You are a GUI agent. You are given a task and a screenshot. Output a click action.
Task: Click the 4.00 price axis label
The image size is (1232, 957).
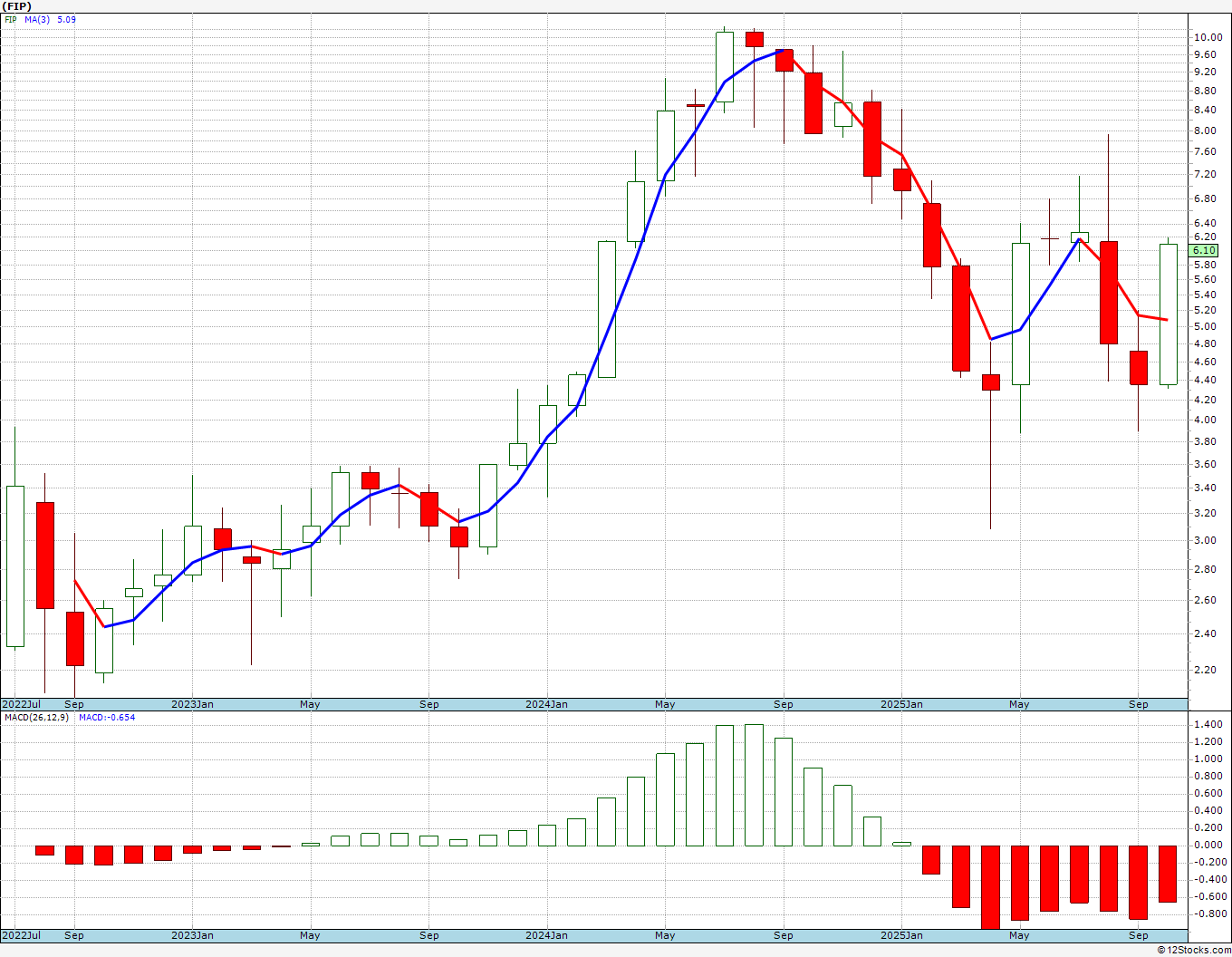(1205, 420)
